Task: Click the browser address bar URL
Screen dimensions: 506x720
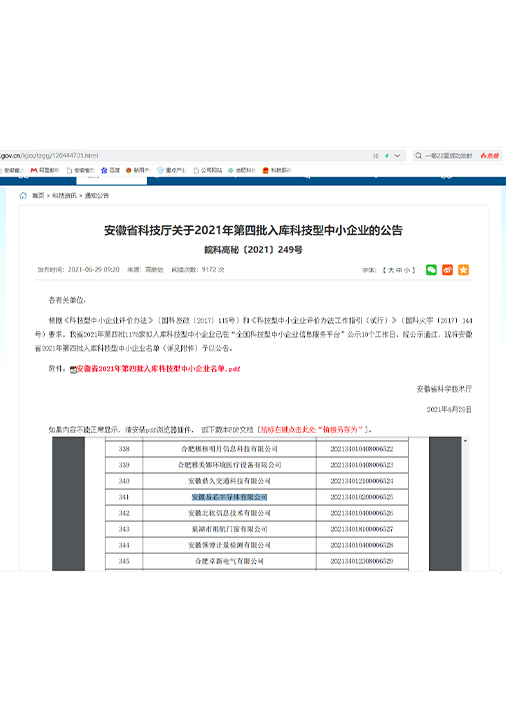Action: (49, 156)
